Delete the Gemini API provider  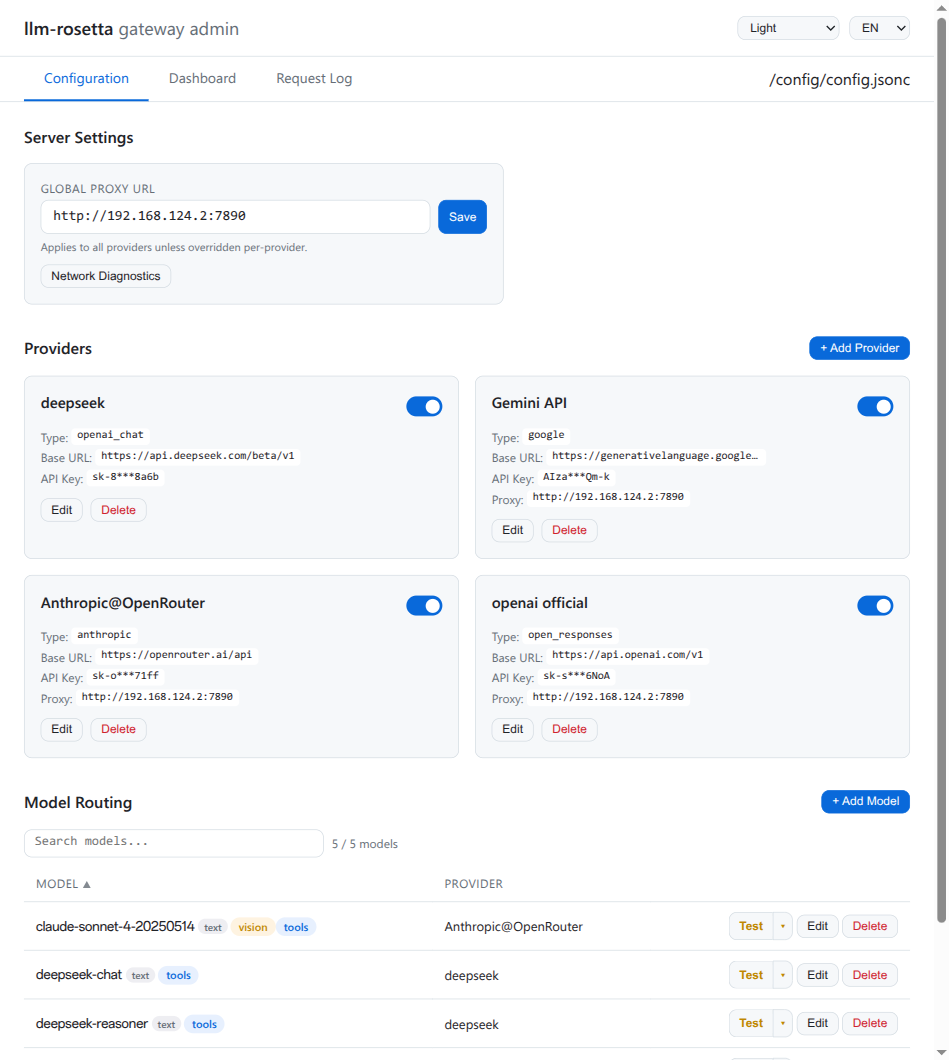tap(569, 530)
